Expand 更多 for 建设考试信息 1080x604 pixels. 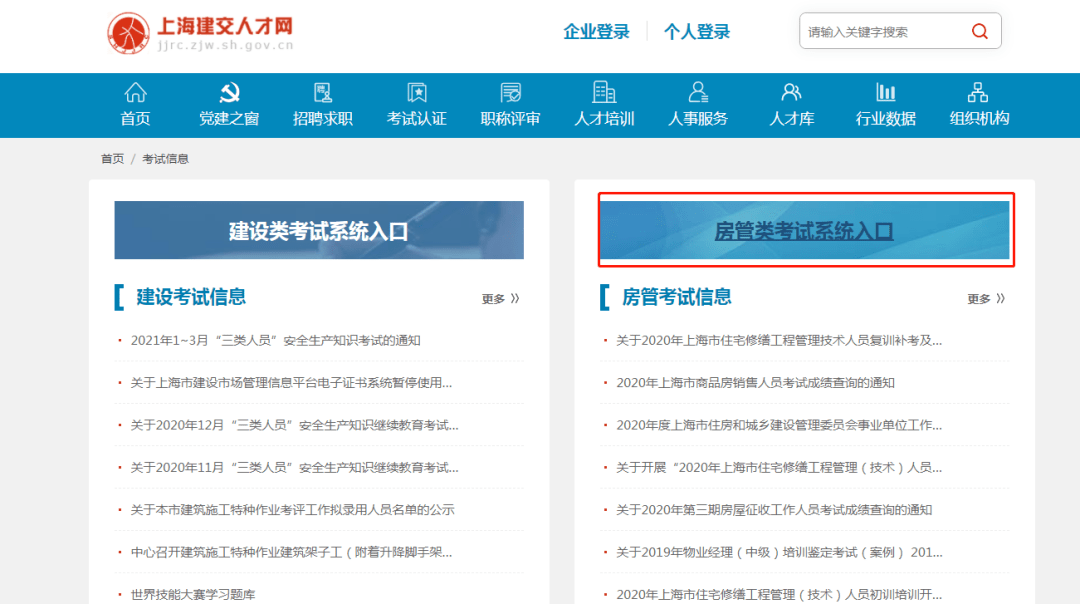[x=501, y=298]
